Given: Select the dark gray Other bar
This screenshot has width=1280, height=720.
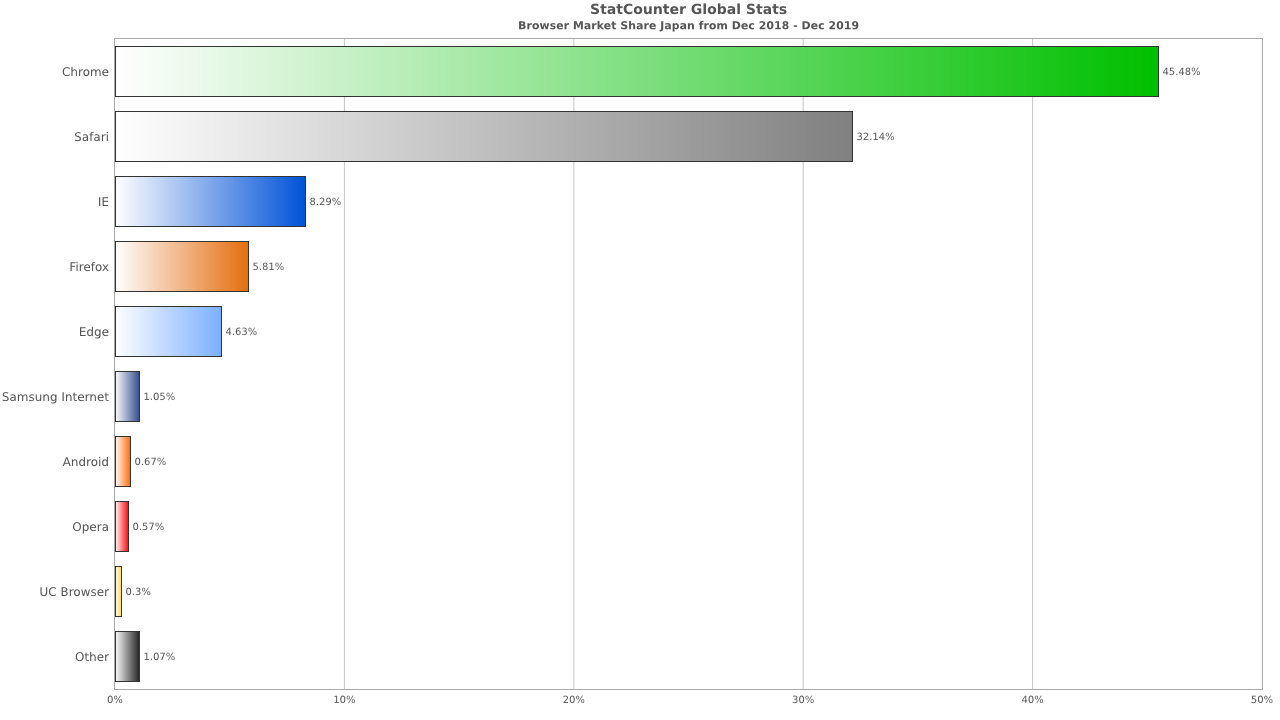Looking at the screenshot, I should pos(127,656).
